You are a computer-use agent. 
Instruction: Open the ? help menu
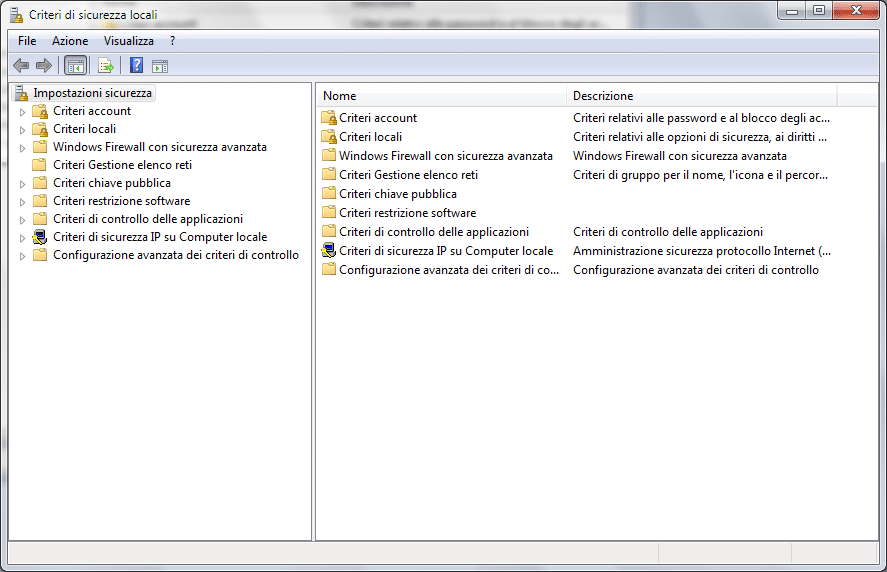point(172,41)
